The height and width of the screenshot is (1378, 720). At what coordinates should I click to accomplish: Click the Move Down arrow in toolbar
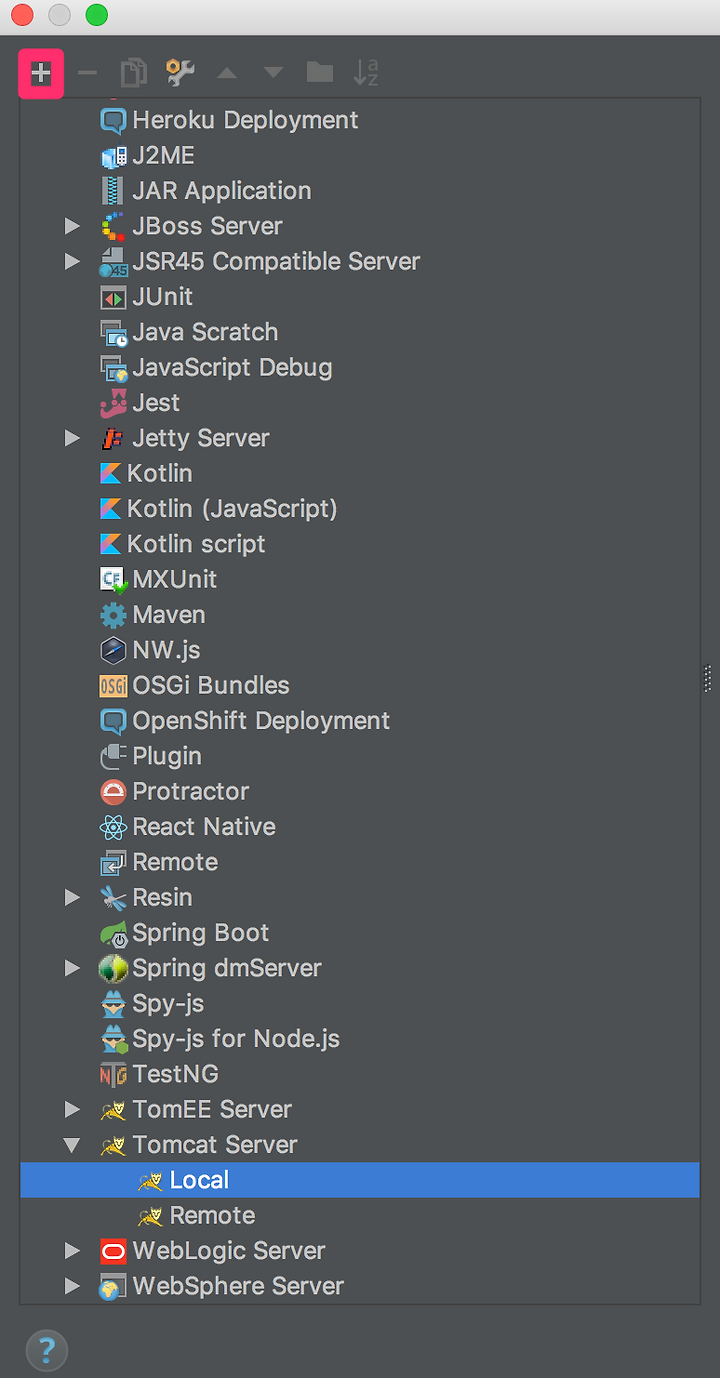click(x=273, y=73)
